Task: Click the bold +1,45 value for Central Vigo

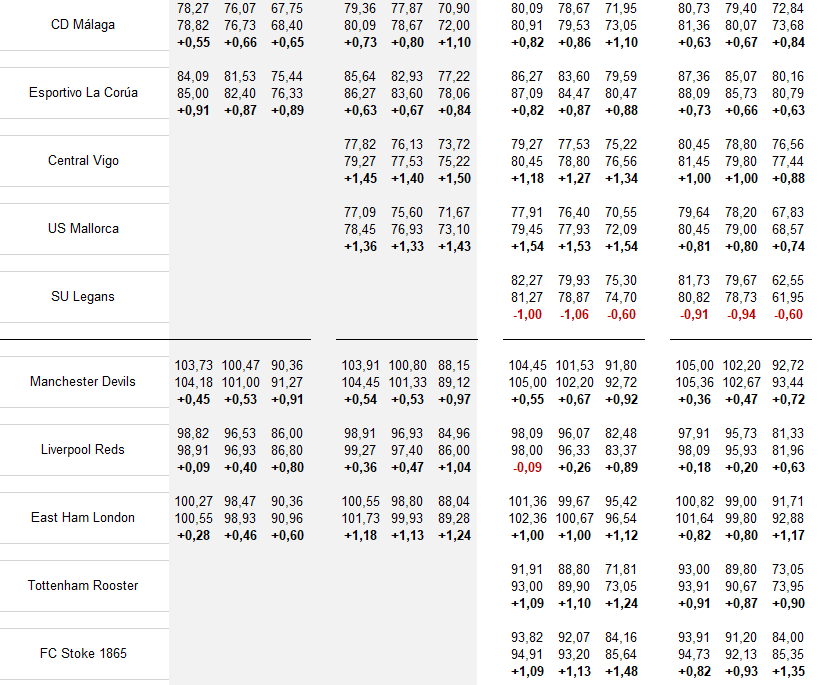Action: coord(360,179)
